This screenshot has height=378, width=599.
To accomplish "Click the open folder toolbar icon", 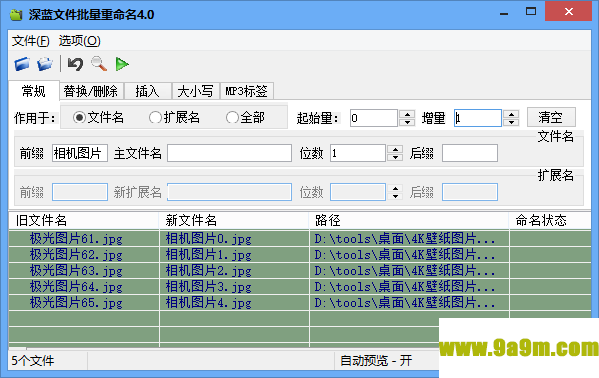I will click(x=45, y=64).
